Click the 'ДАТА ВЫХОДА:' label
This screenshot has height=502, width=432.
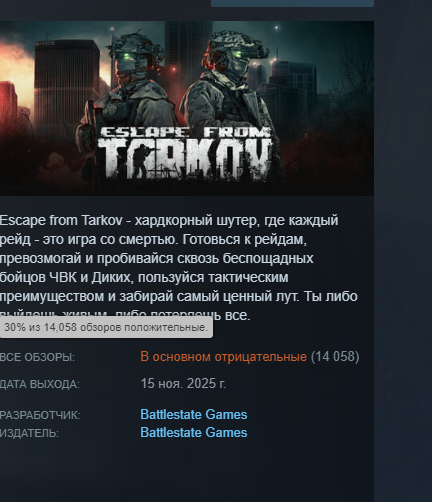click(x=40, y=384)
